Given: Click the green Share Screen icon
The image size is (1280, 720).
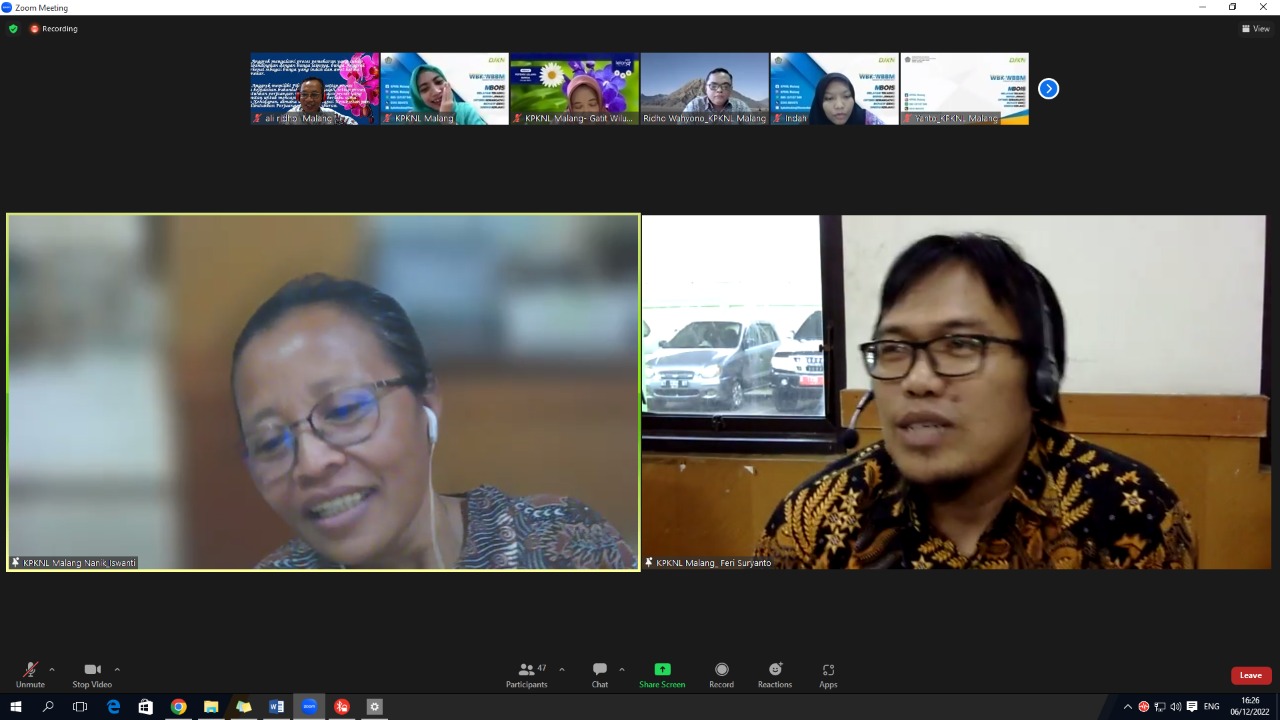Looking at the screenshot, I should click(x=662, y=670).
